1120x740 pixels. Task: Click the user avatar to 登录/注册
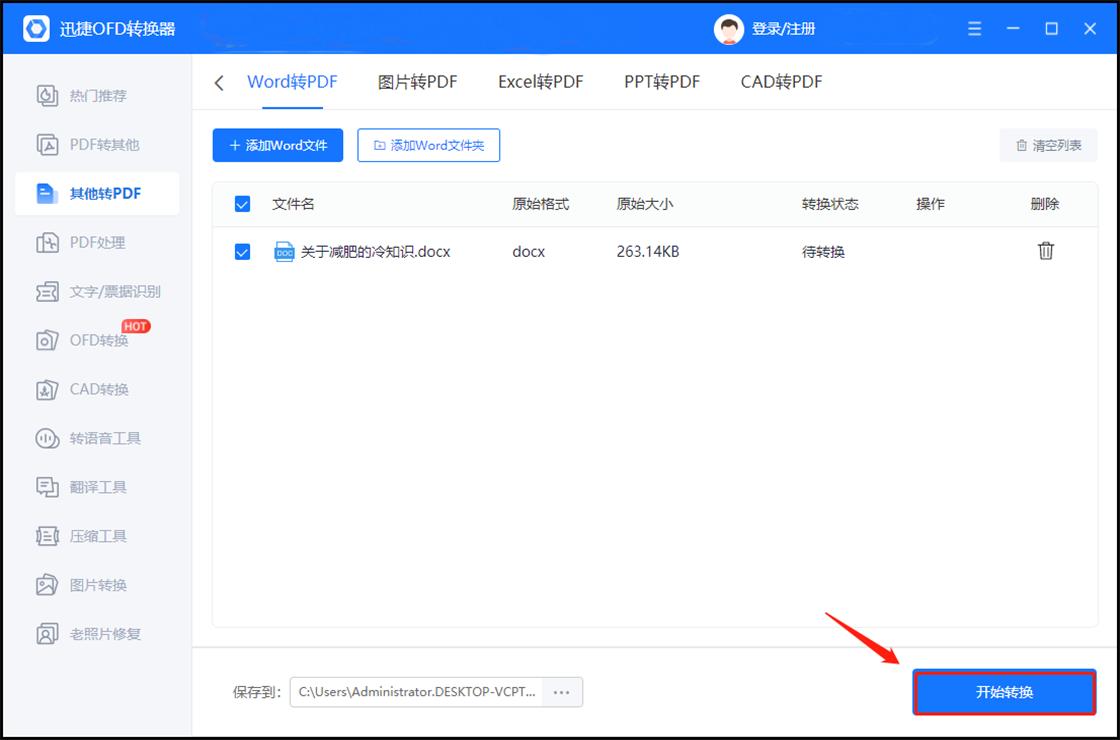coord(727,29)
